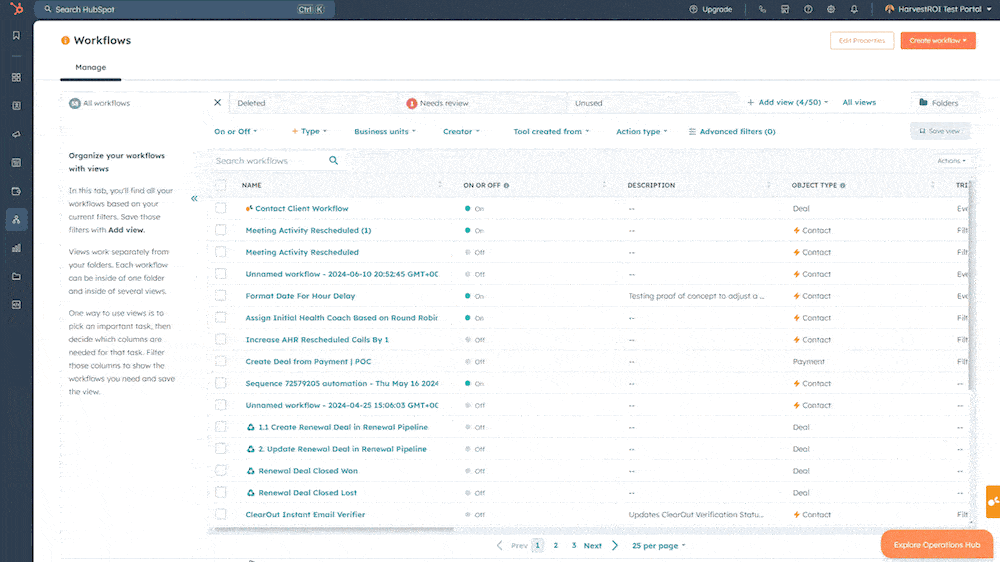Open the 25 per page dropdown
The height and width of the screenshot is (562, 1000).
659,545
